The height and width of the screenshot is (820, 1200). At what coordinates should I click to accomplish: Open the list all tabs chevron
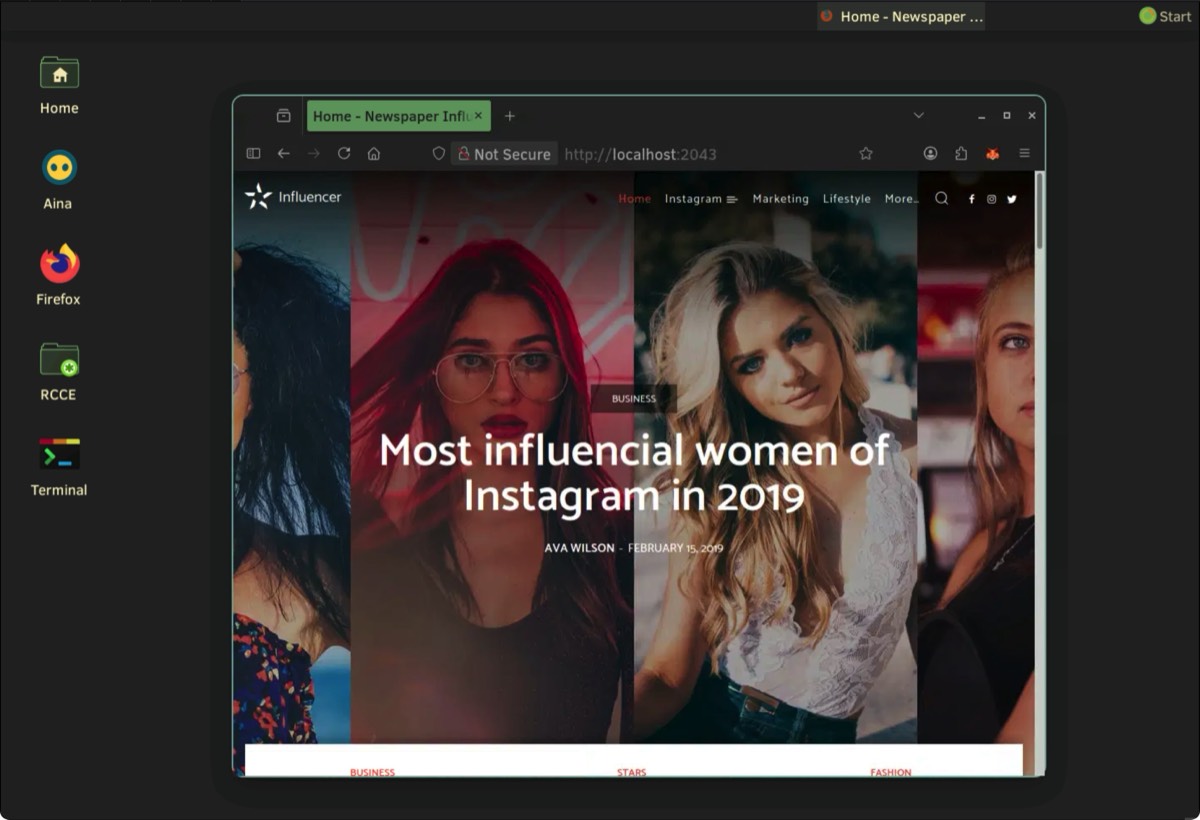coord(918,116)
